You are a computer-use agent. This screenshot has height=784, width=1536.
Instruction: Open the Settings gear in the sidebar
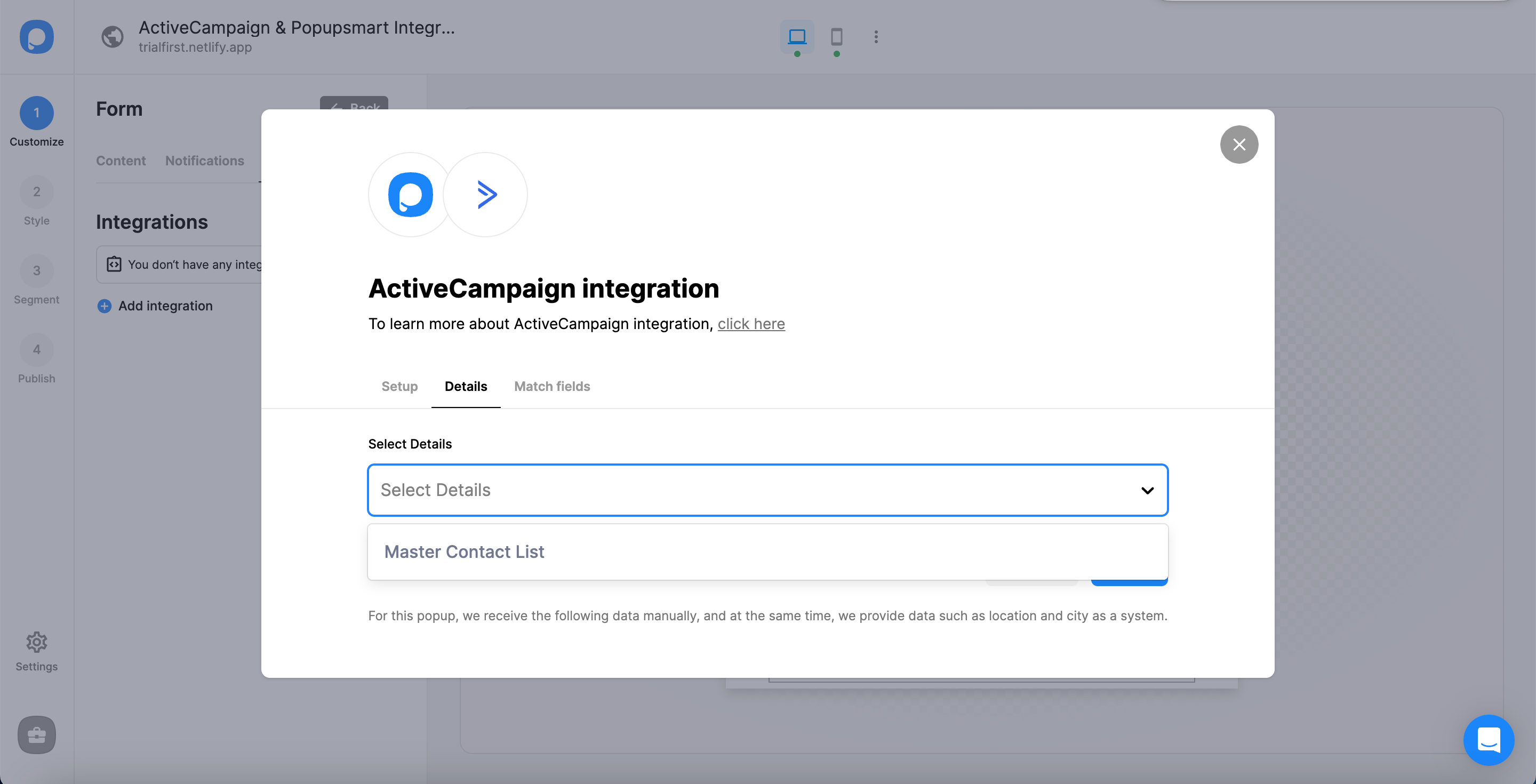(36, 642)
